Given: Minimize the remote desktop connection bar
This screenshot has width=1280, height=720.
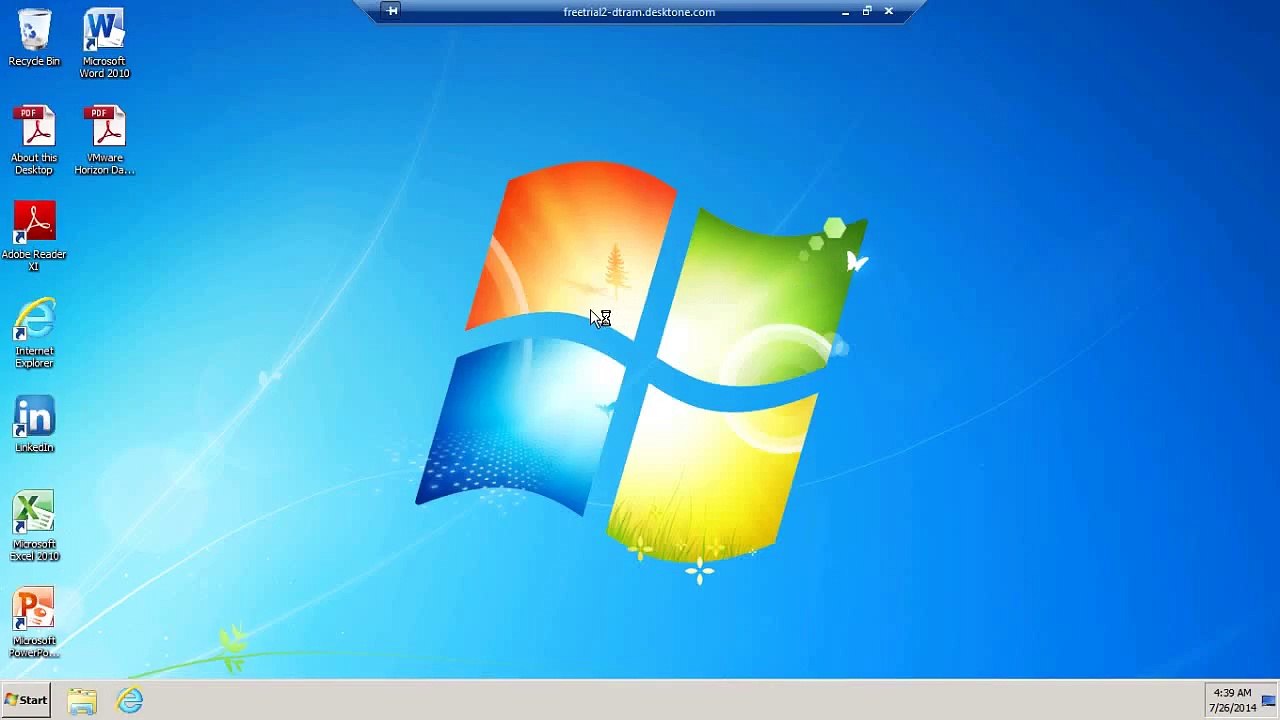Looking at the screenshot, I should coord(845,12).
